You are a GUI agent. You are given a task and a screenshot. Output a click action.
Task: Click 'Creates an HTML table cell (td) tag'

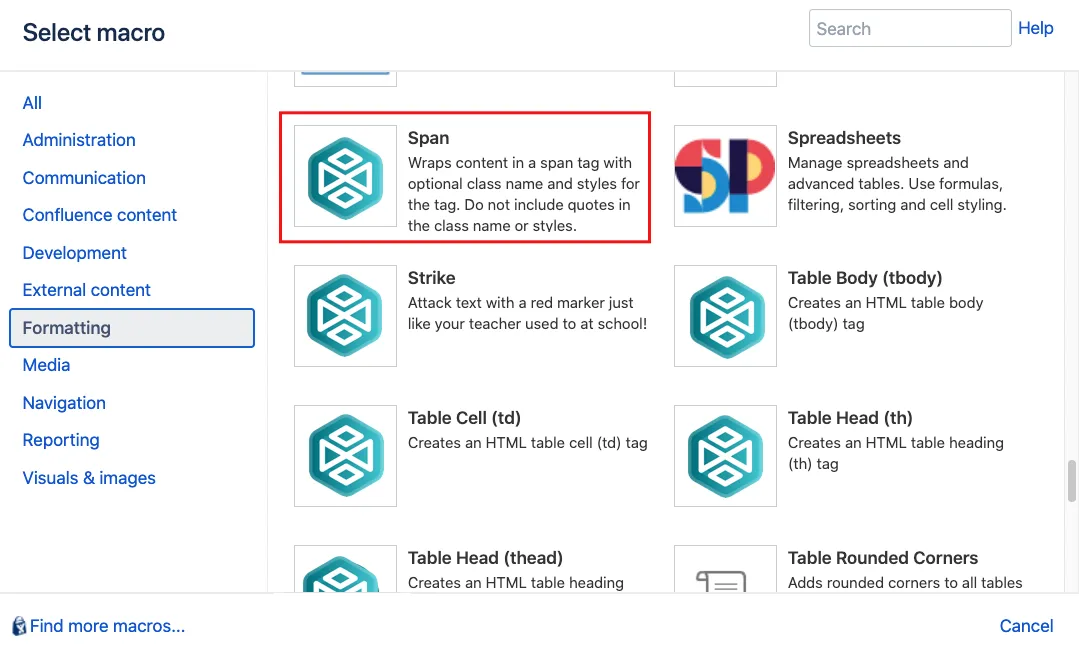click(528, 443)
